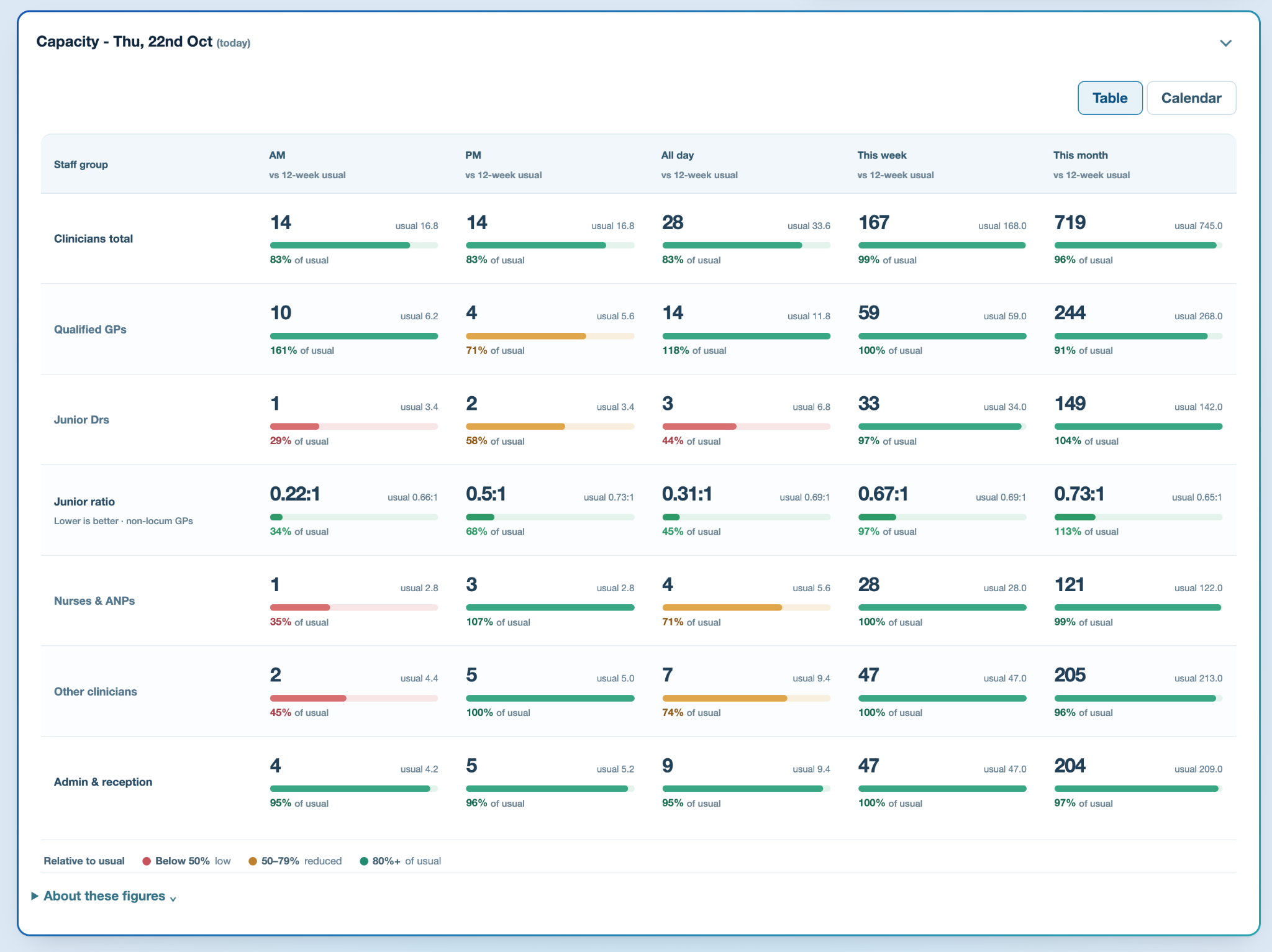Select the Clinicians total row label

(93, 238)
